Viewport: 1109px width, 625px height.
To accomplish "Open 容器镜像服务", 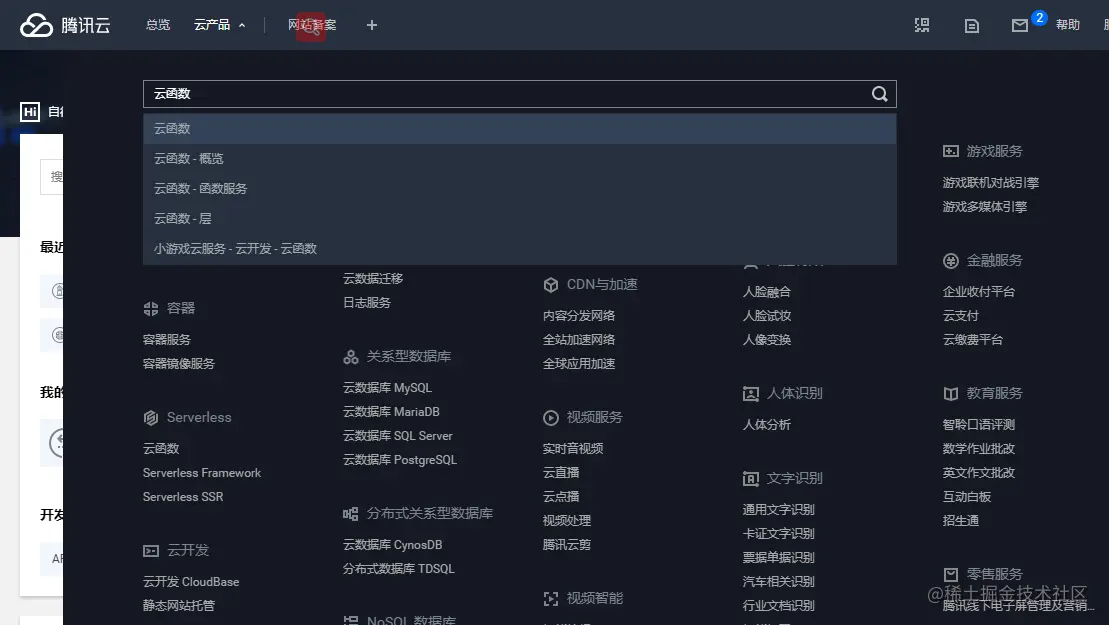I will tap(179, 363).
